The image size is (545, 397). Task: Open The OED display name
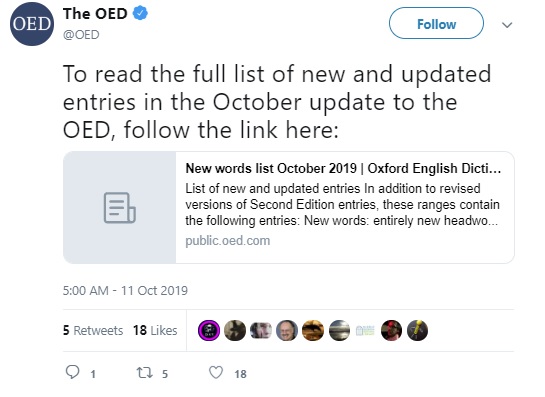tap(95, 14)
